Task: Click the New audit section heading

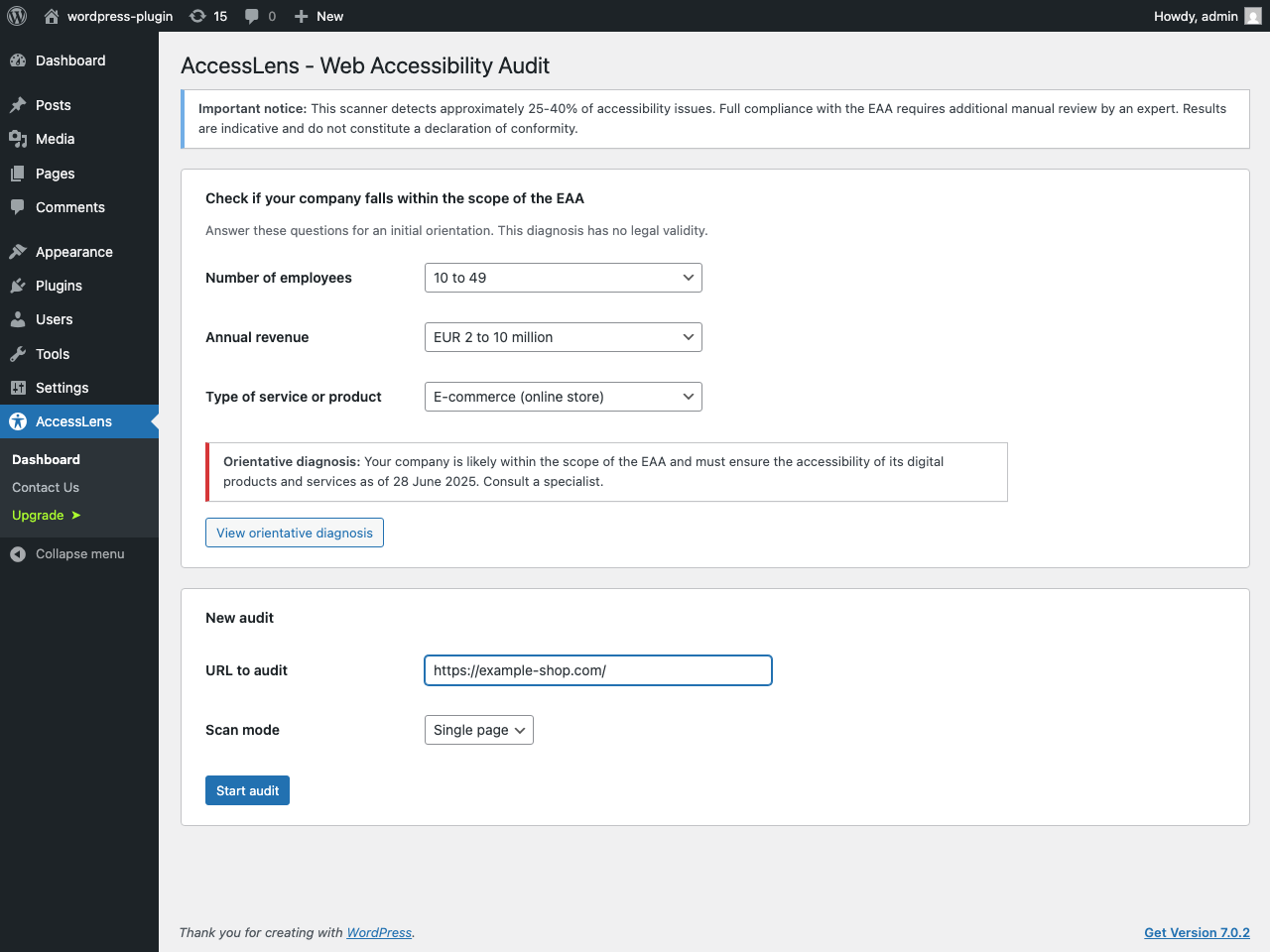Action: [x=239, y=618]
